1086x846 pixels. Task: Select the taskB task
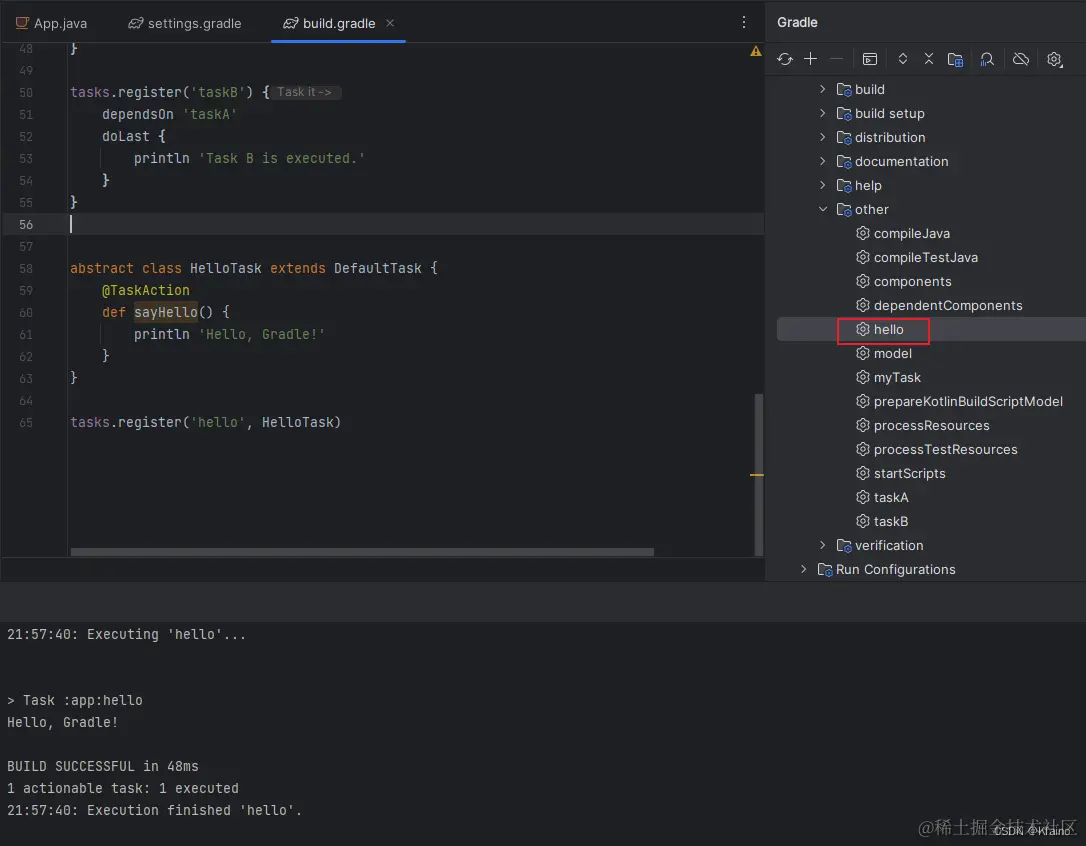tap(891, 521)
